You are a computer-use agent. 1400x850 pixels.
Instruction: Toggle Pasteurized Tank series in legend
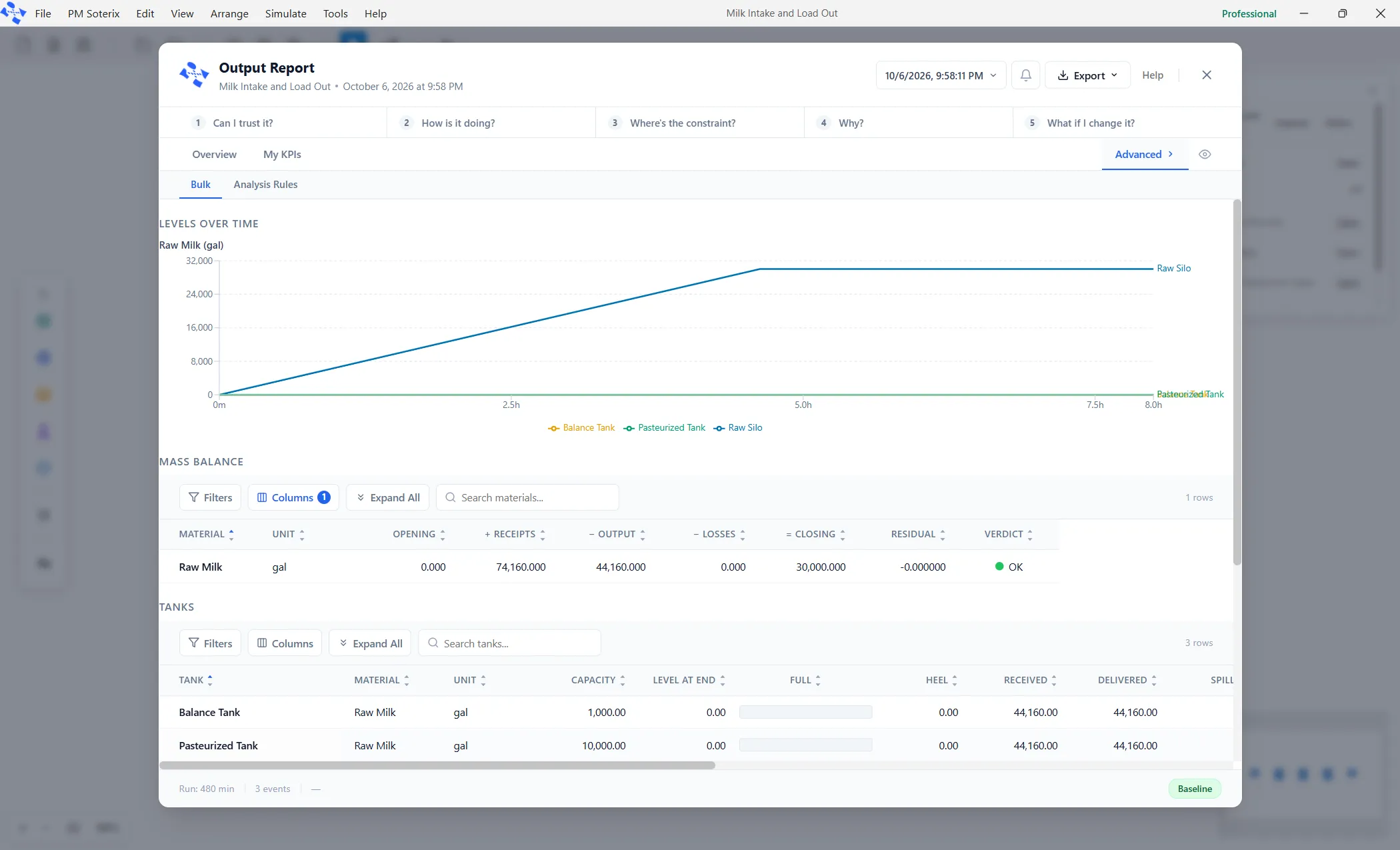(664, 428)
